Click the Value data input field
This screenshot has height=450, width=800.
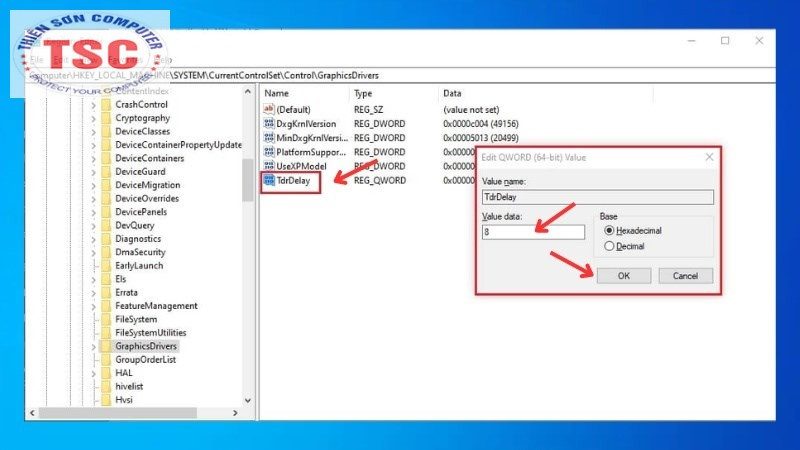(x=533, y=232)
